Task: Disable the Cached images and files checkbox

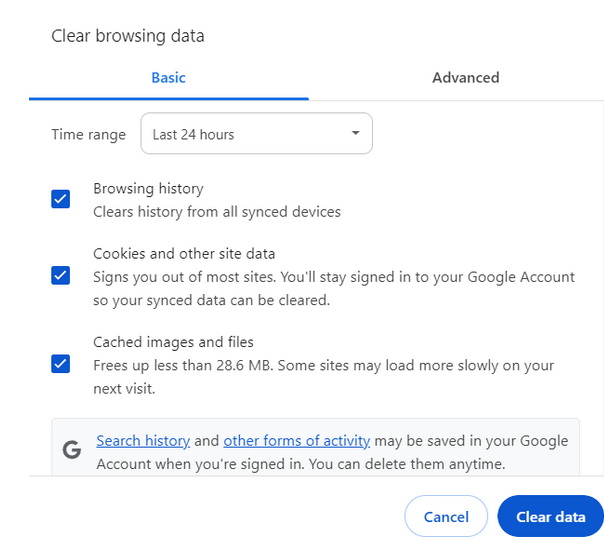Action: [61, 363]
